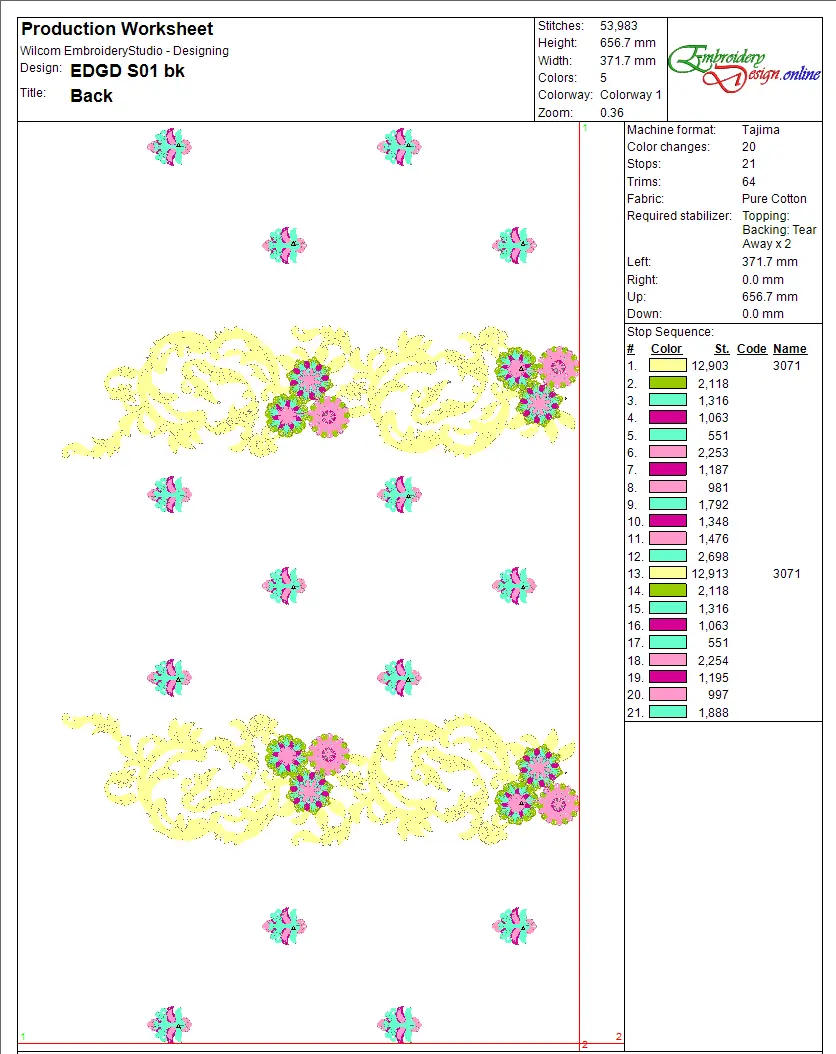Screen dimensions: 836x1054
Task: Select the Colorway 1 value
Action: point(631,95)
